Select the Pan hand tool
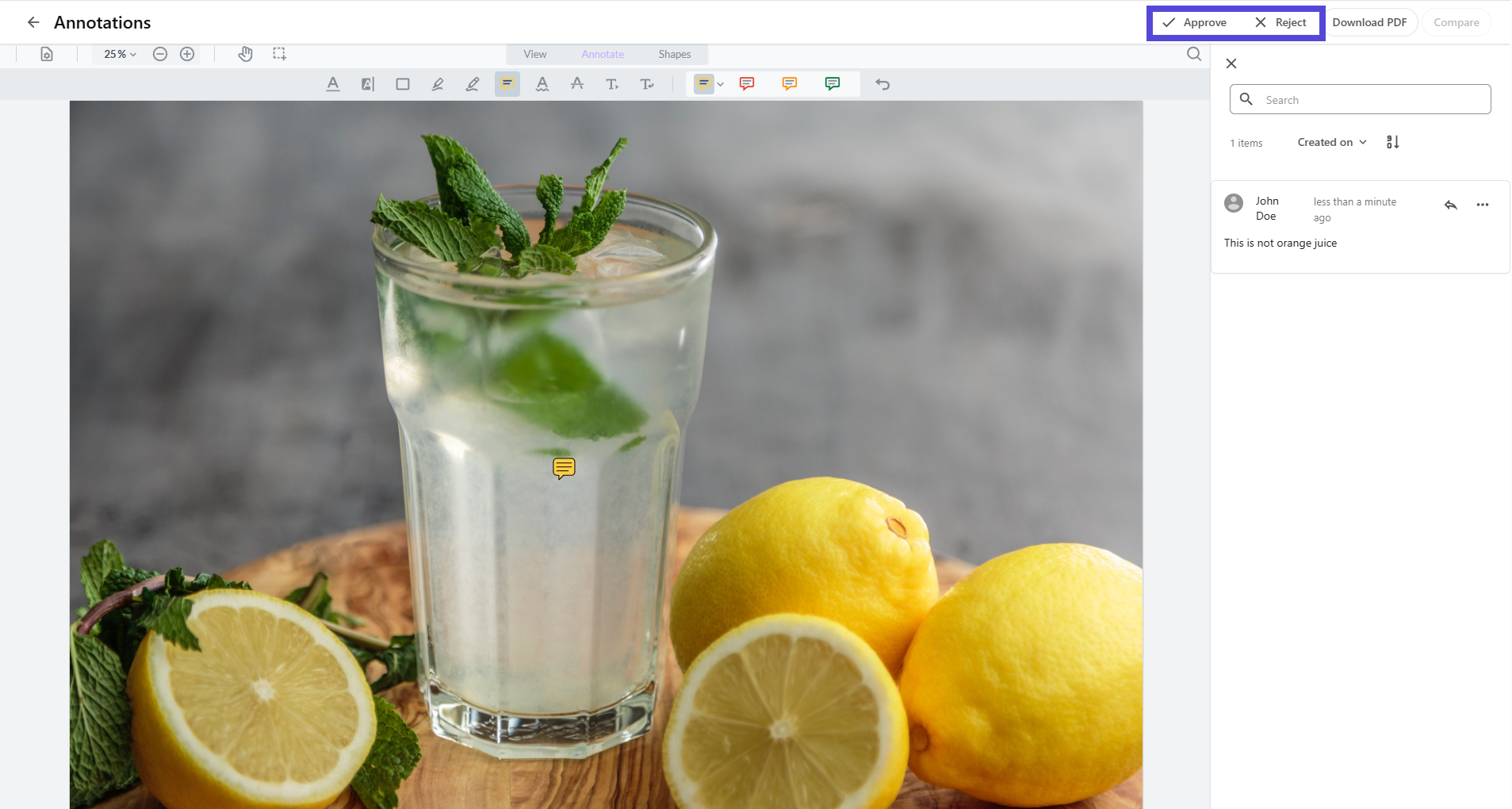This screenshot has width=1512, height=809. (x=246, y=54)
